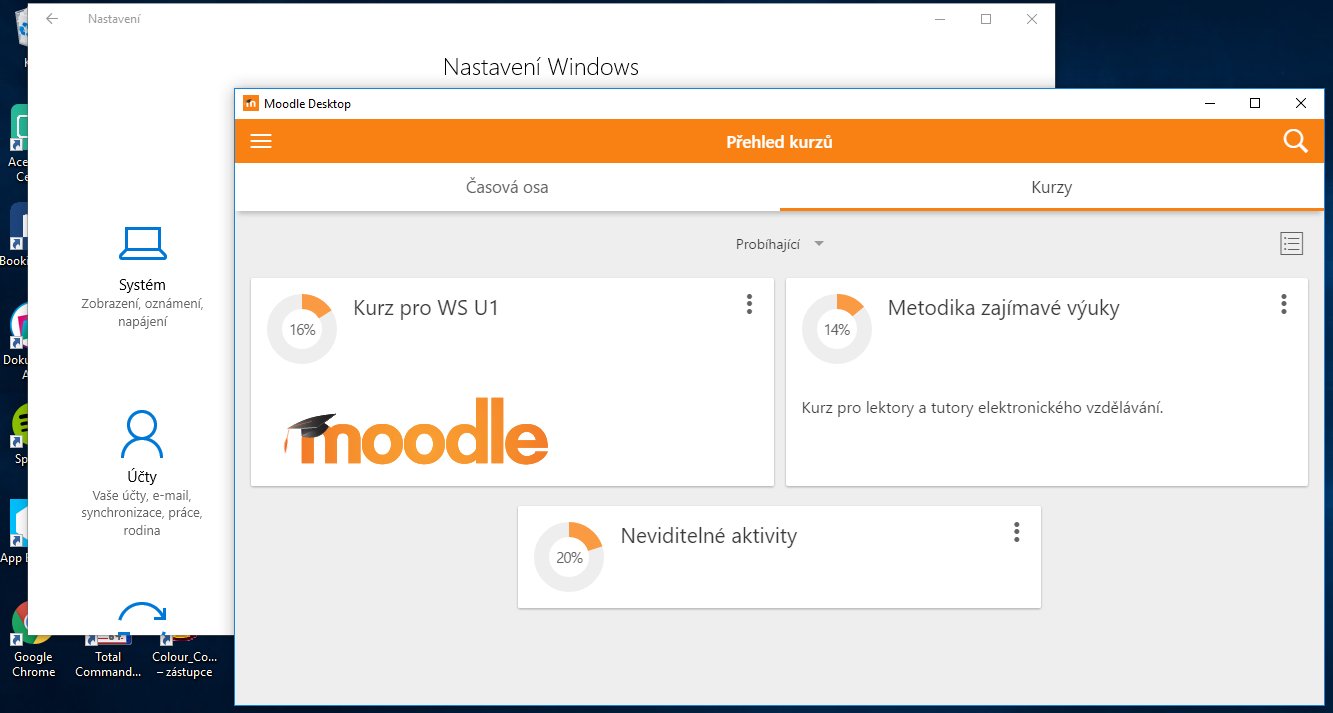Click the search magnifier icon in Moodle
1333x713 pixels.
coord(1295,142)
